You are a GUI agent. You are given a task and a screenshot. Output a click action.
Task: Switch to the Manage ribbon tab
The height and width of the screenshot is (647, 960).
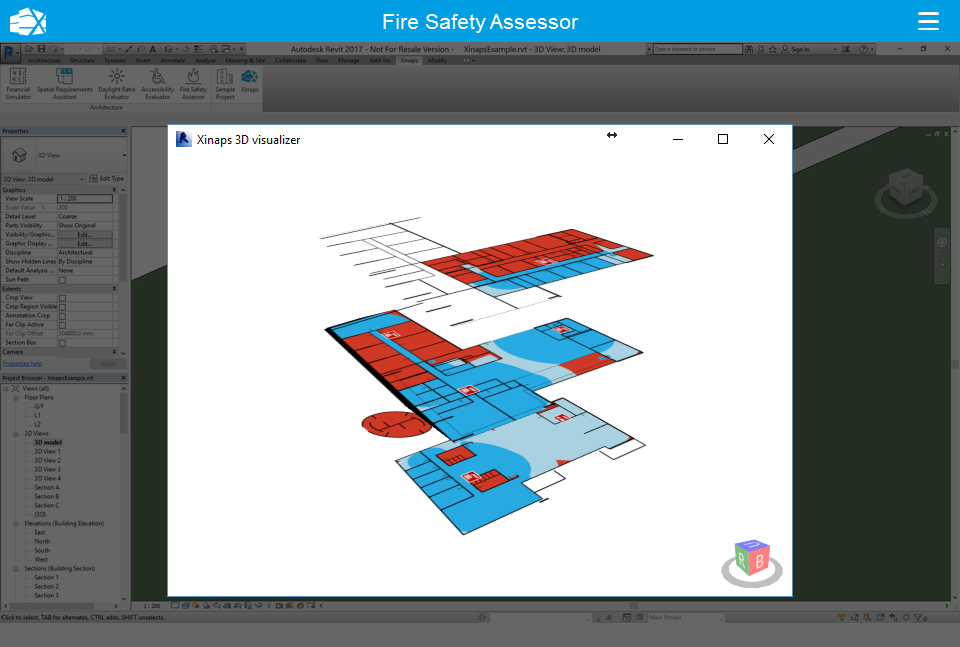[x=348, y=61]
